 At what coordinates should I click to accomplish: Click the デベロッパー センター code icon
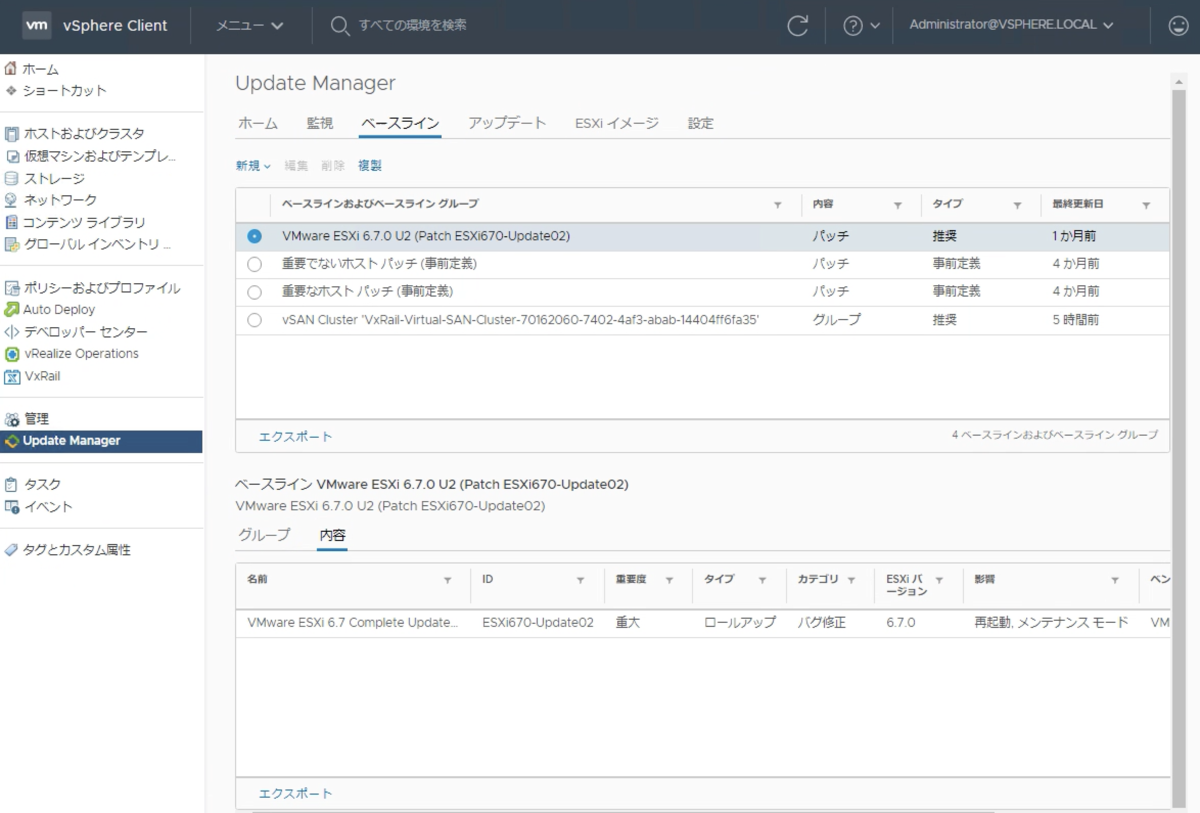12,332
